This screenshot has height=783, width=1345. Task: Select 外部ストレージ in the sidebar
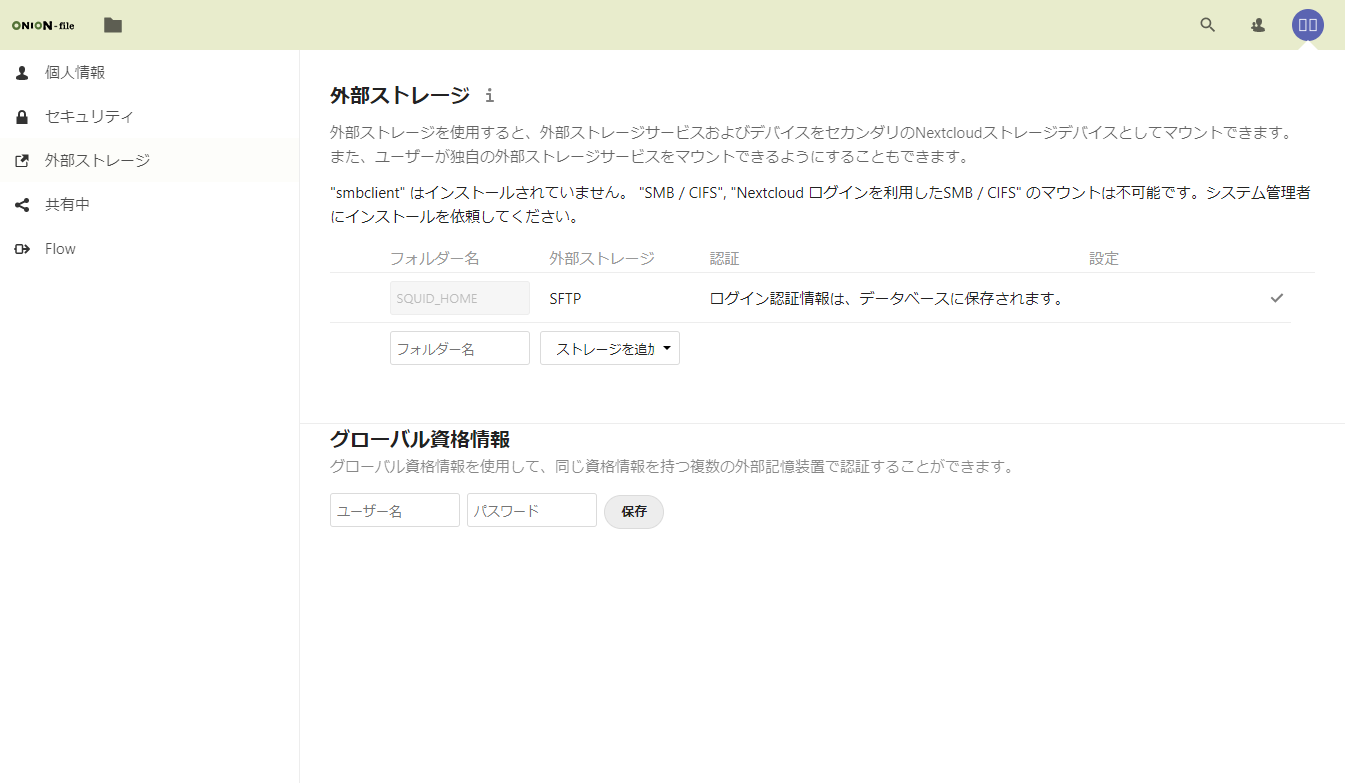coord(97,161)
